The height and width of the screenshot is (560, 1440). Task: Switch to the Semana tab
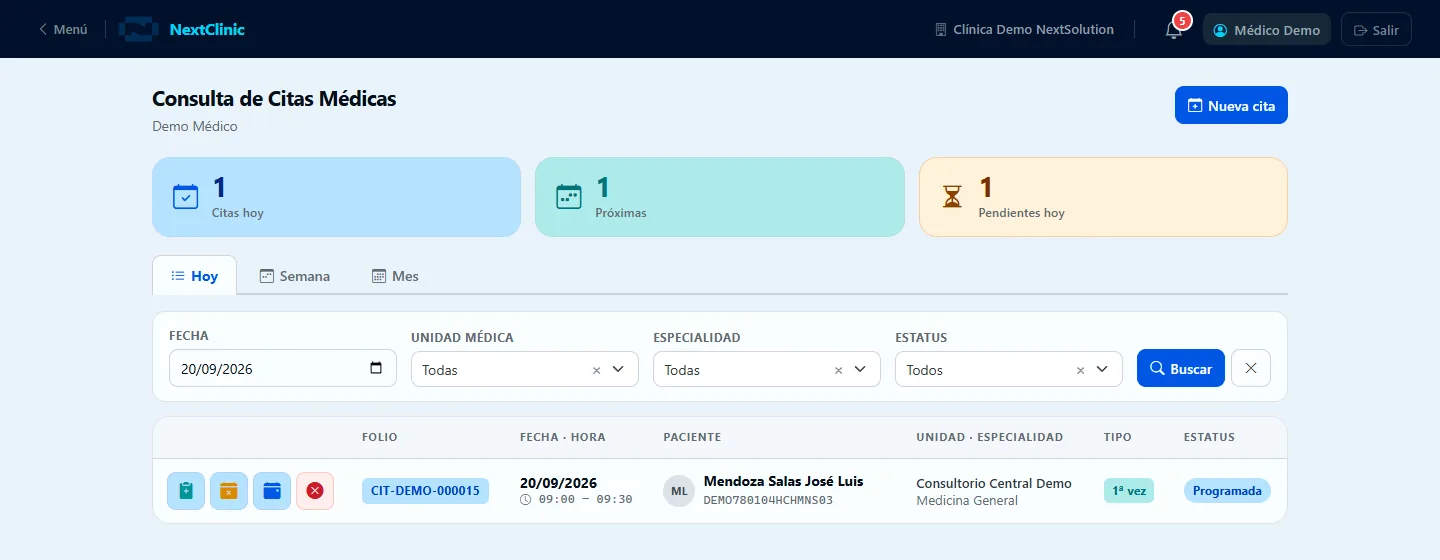tap(295, 276)
